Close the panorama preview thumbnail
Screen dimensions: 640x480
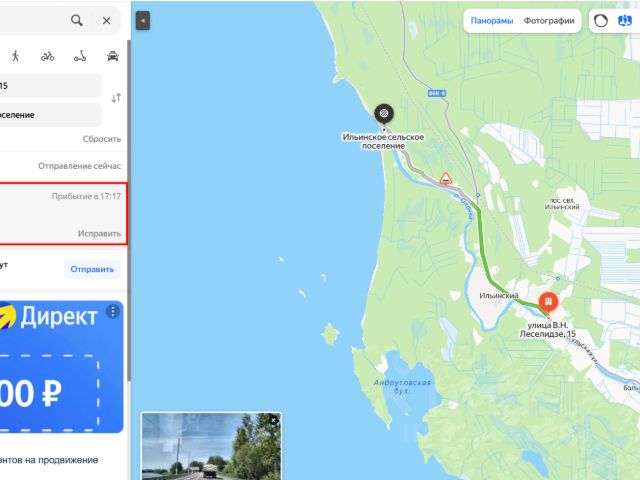(273, 420)
